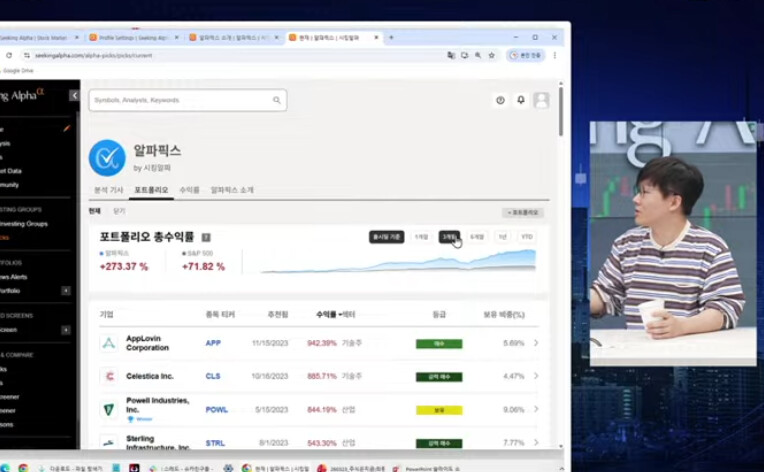
Task: Click the translate page icon
Action: click(451, 56)
